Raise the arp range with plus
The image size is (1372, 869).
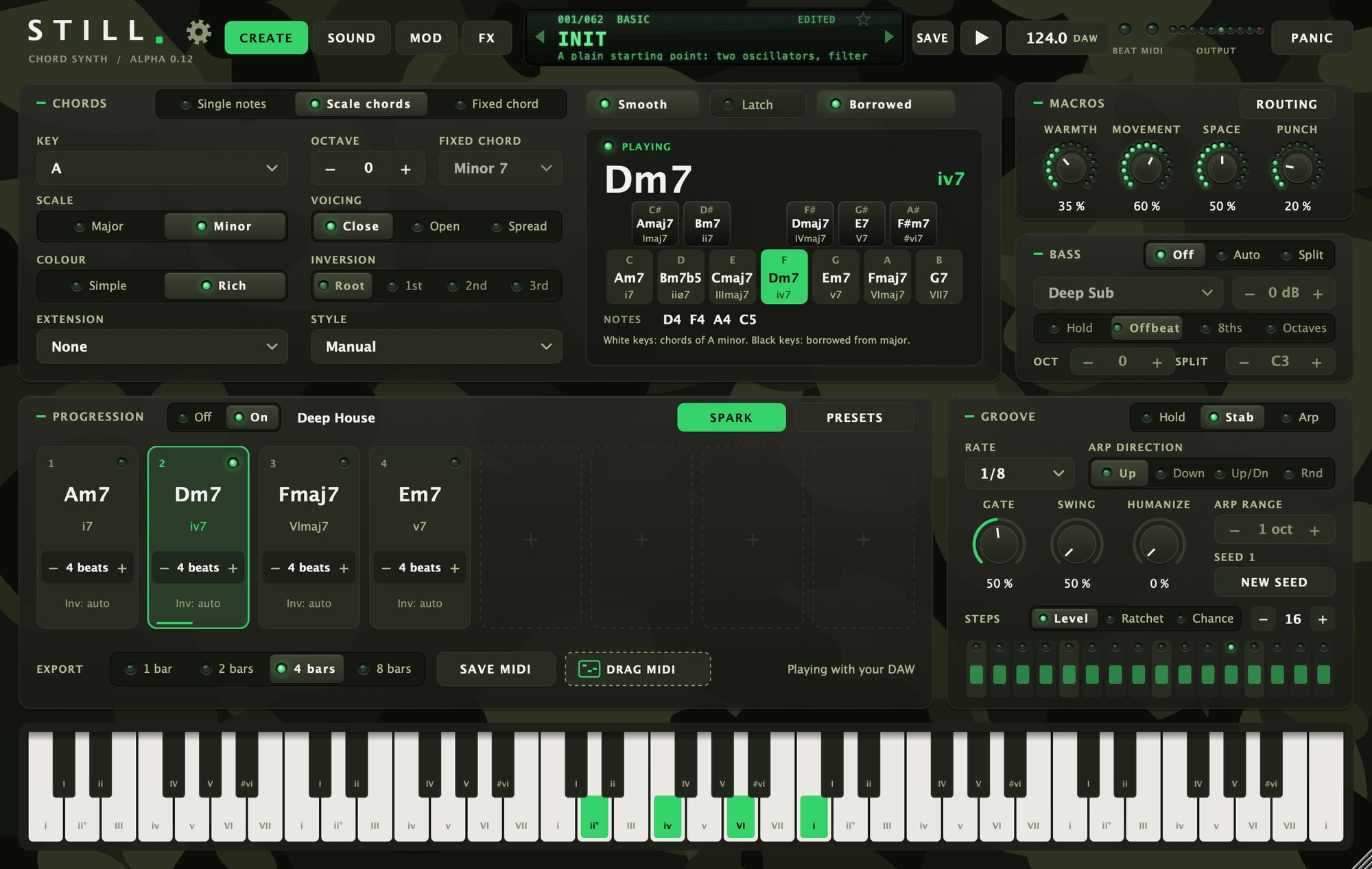[1314, 530]
